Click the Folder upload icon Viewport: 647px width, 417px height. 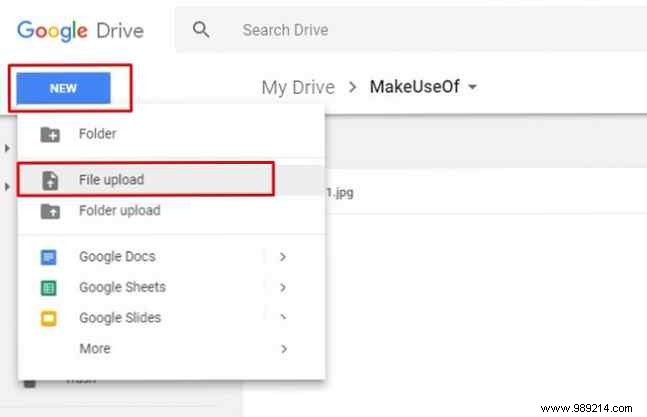pos(50,211)
